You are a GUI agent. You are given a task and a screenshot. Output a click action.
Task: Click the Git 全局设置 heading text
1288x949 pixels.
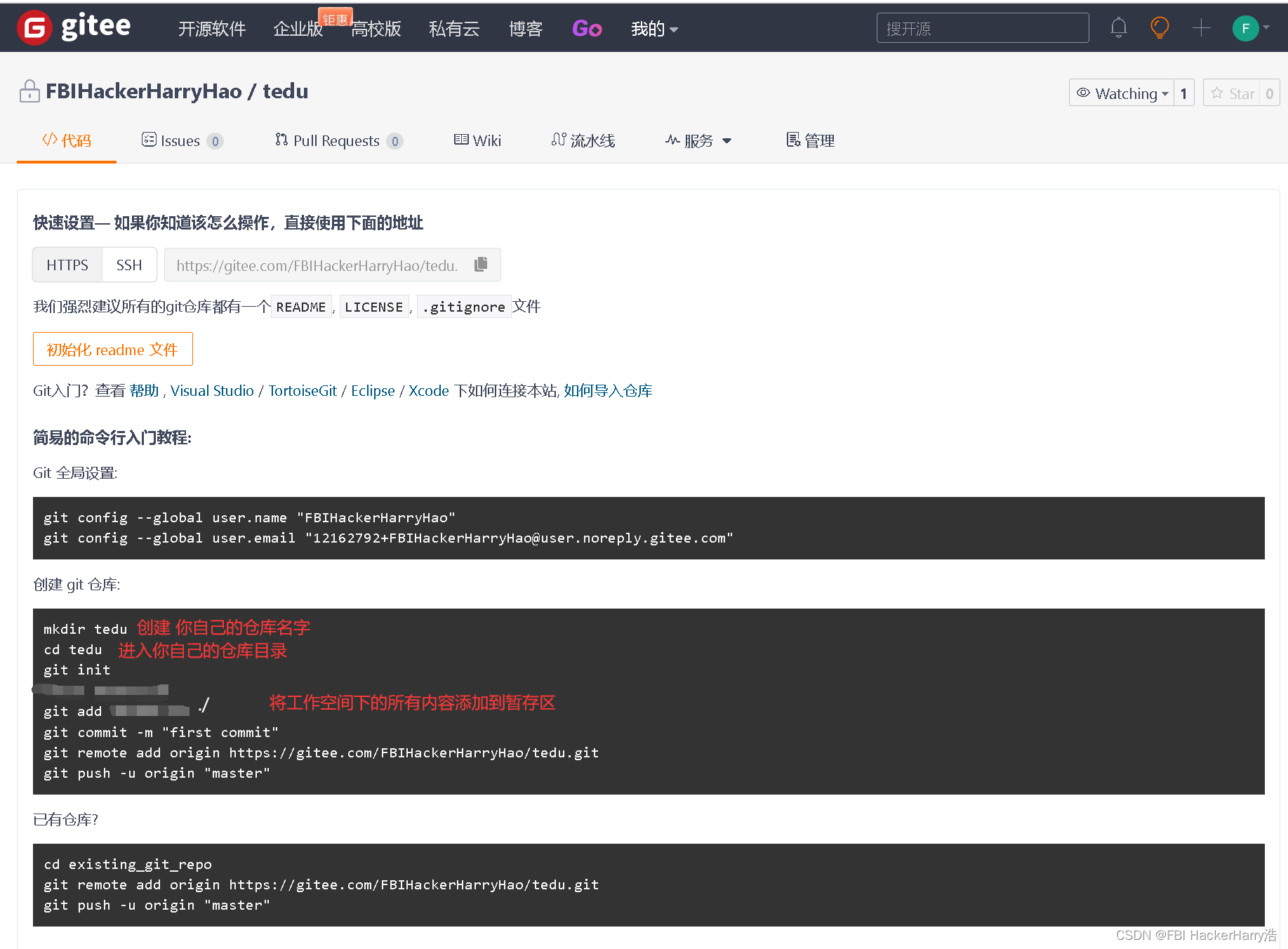[75, 472]
